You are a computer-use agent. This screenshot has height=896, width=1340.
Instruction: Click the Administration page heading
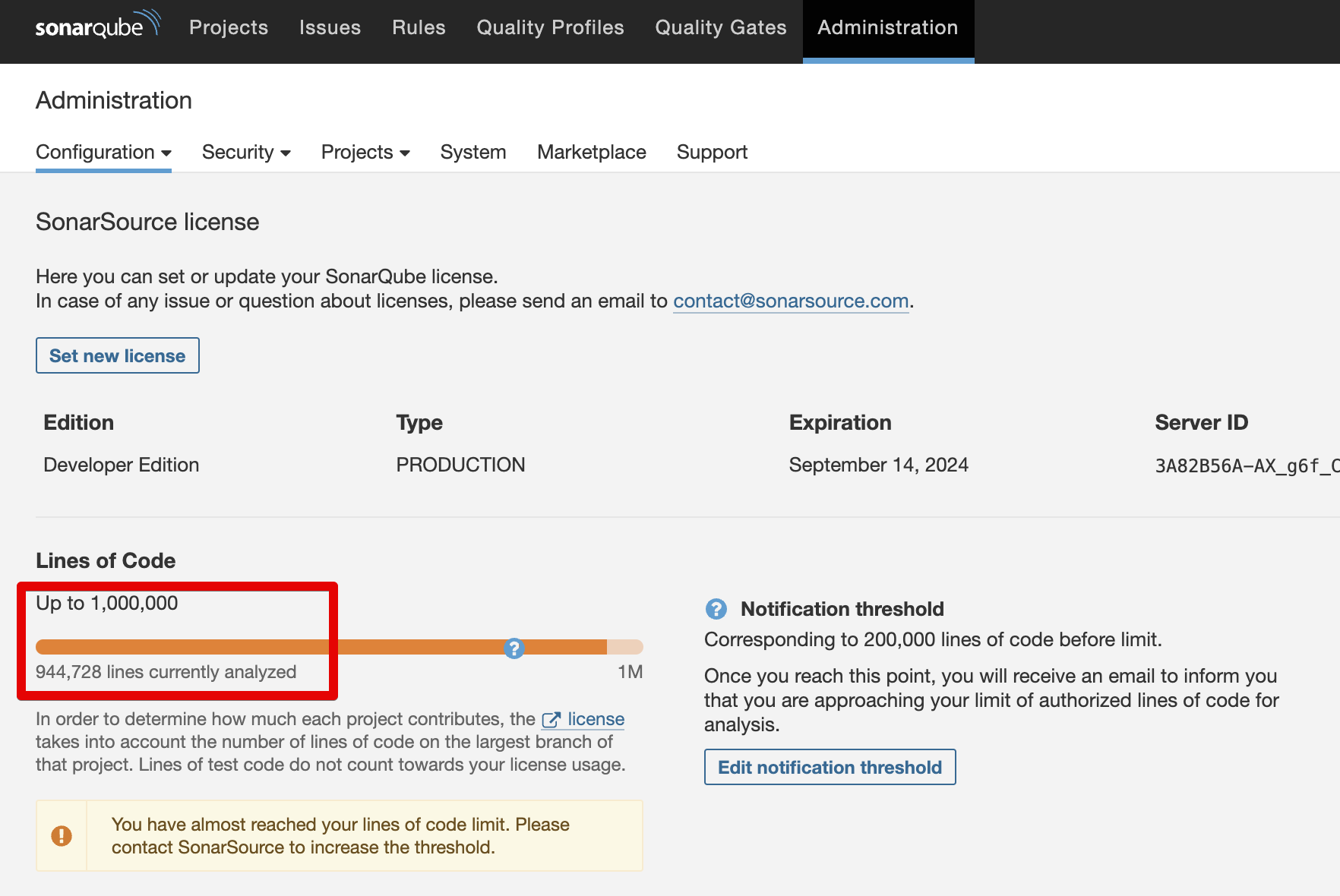click(x=114, y=100)
